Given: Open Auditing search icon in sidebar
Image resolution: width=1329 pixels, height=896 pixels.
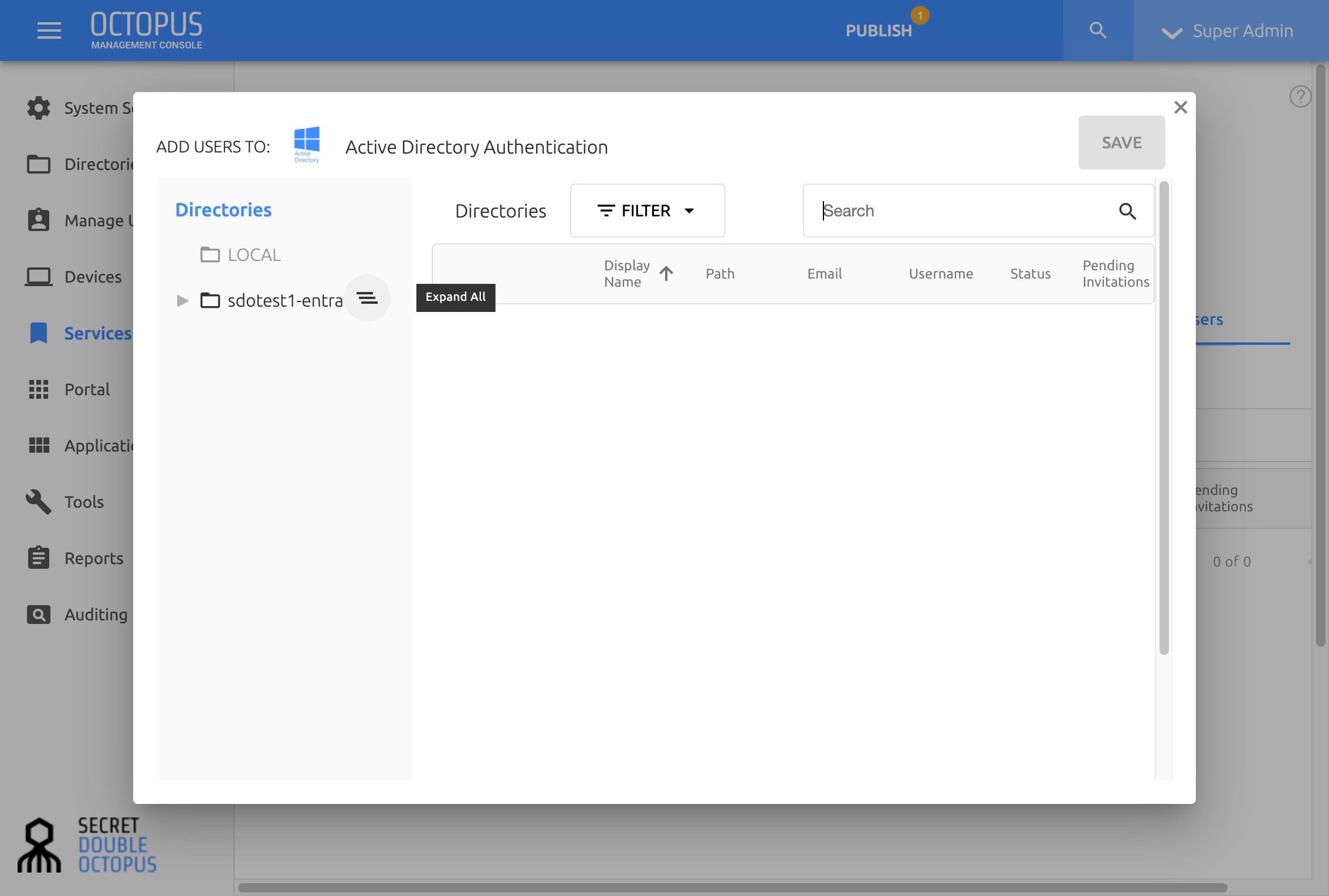Looking at the screenshot, I should tap(39, 615).
